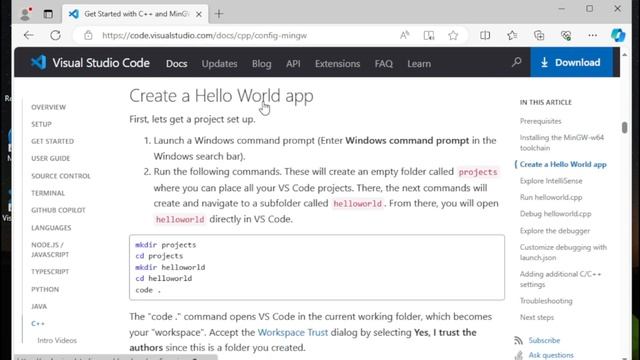Jump to Adding additional C/C++ settings
The image size is (640, 360).
pos(560,279)
